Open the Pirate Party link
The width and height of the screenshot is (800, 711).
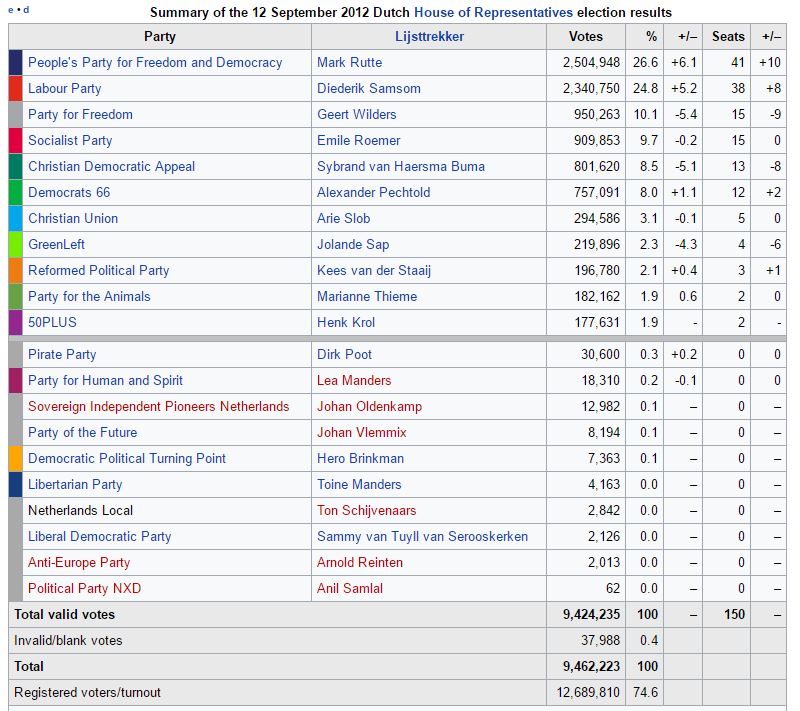click(62, 355)
